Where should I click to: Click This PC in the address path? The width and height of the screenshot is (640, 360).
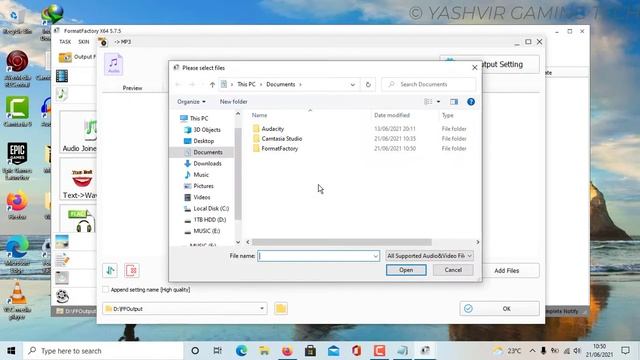pos(246,84)
